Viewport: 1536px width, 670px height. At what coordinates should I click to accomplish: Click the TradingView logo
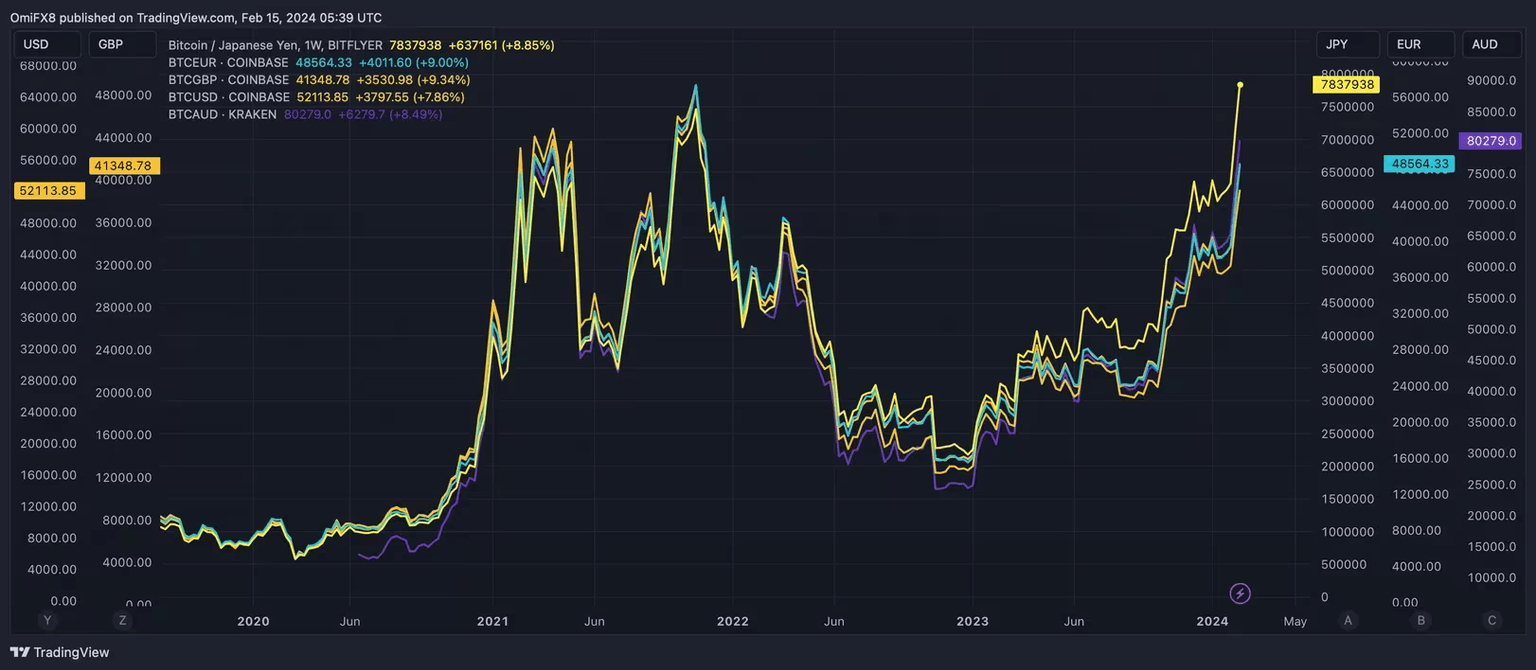point(60,652)
